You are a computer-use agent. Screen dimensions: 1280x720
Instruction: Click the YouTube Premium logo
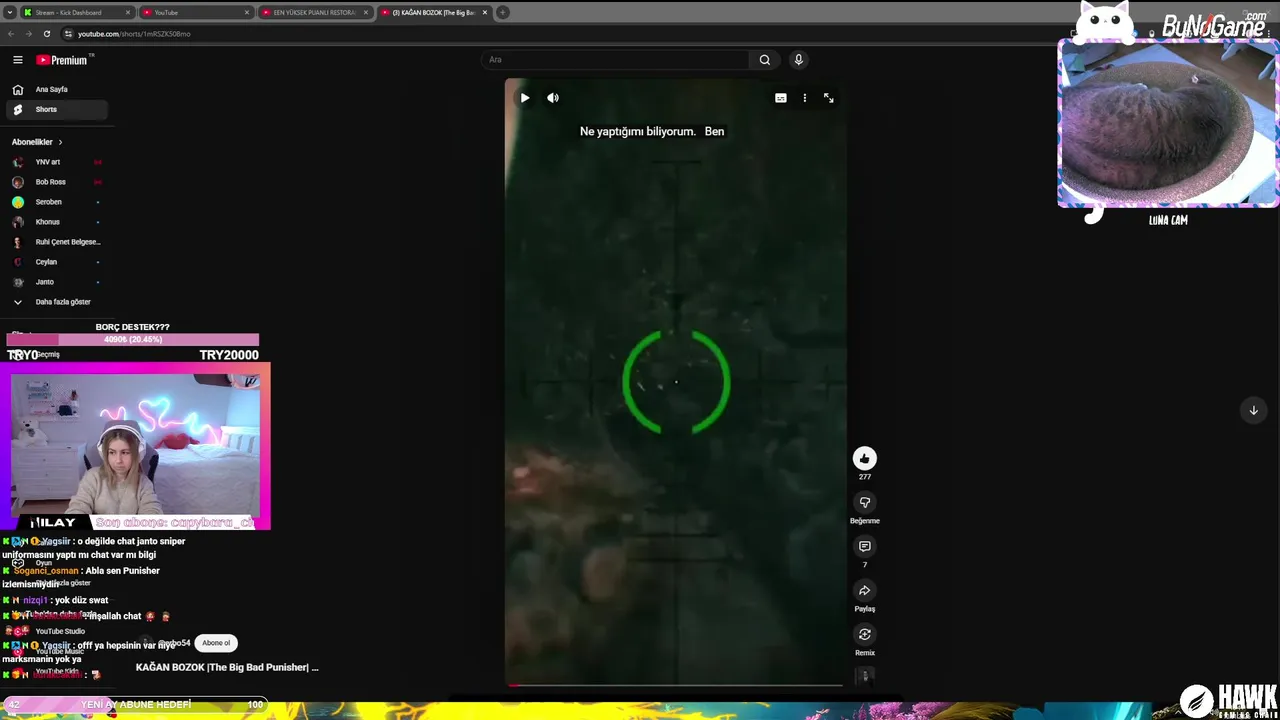62,60
